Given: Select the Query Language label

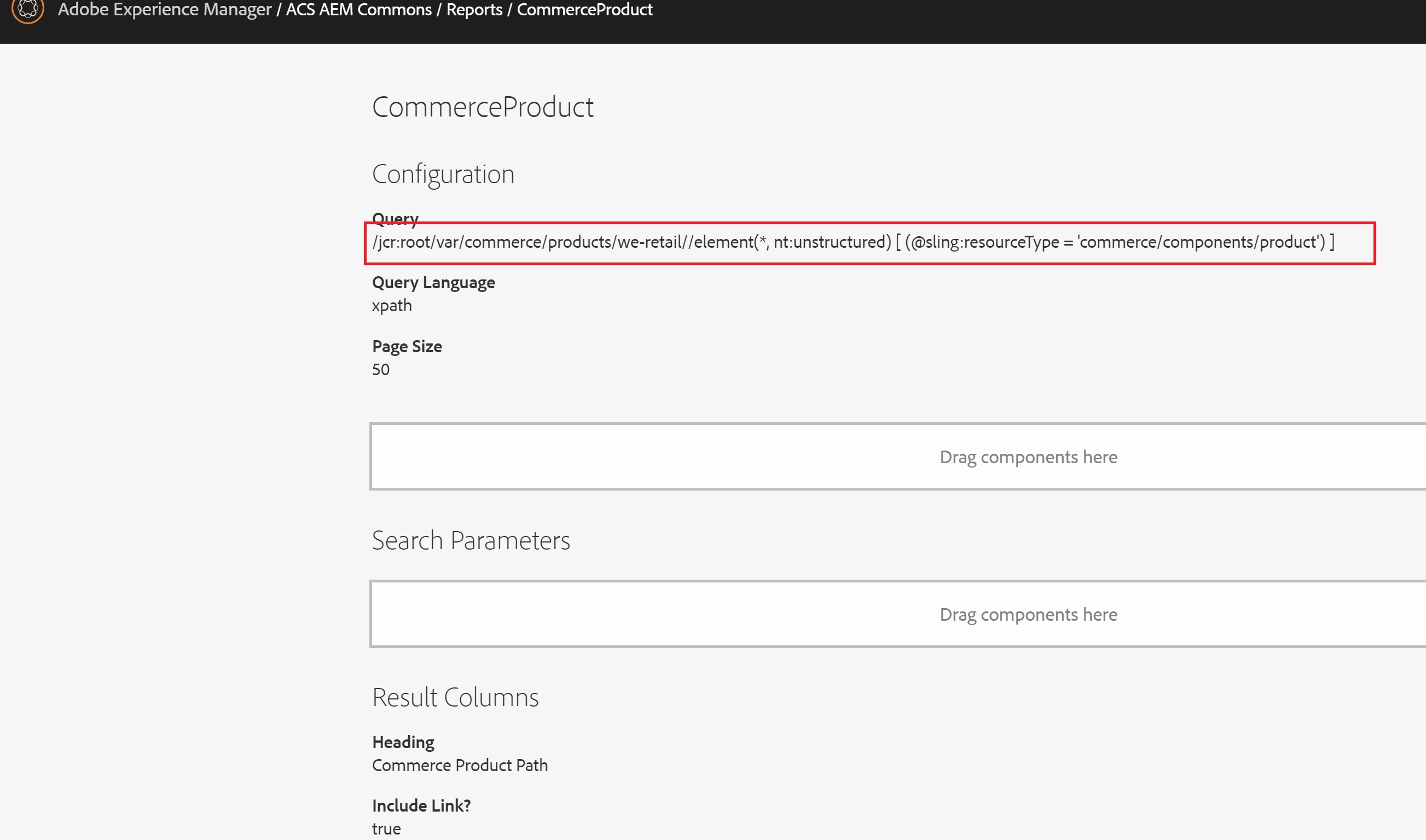Looking at the screenshot, I should click(433, 282).
